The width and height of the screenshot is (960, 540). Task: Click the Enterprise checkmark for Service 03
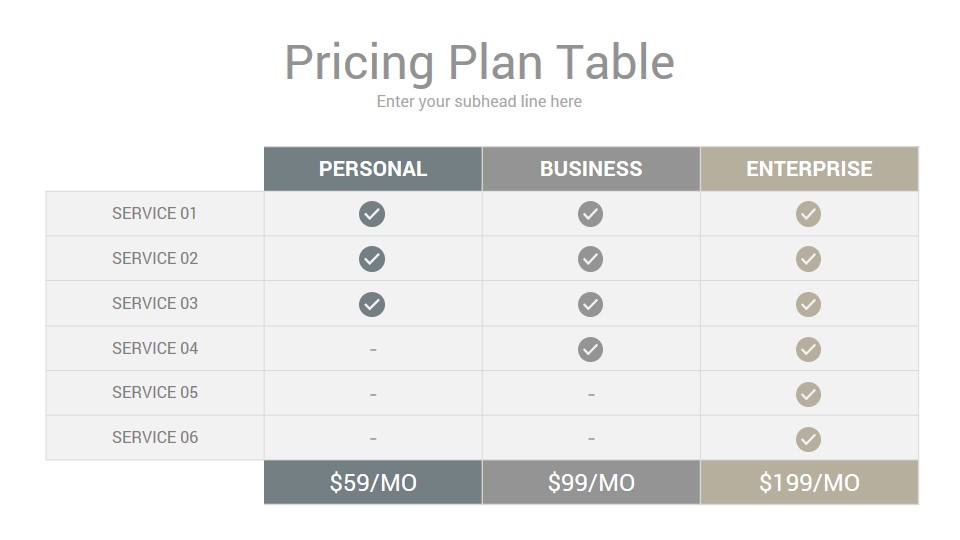pos(808,304)
